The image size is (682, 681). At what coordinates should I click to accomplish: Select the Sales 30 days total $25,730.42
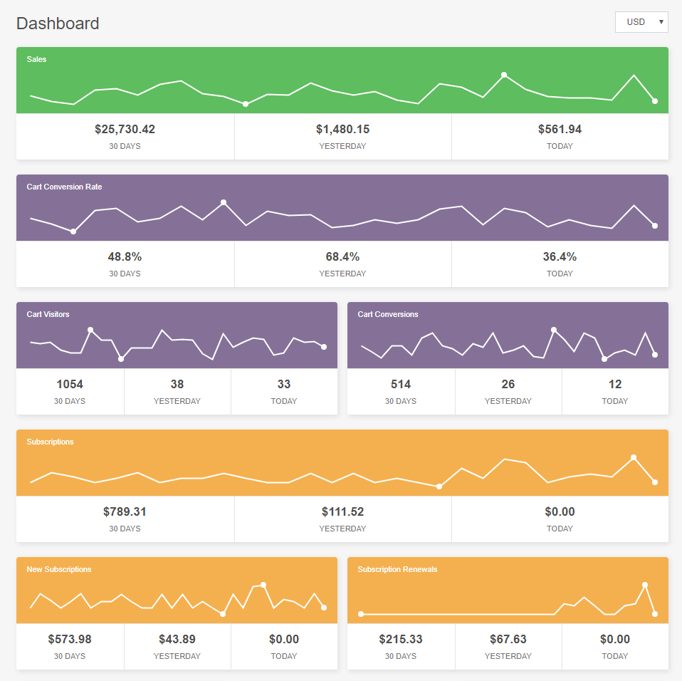click(125, 129)
